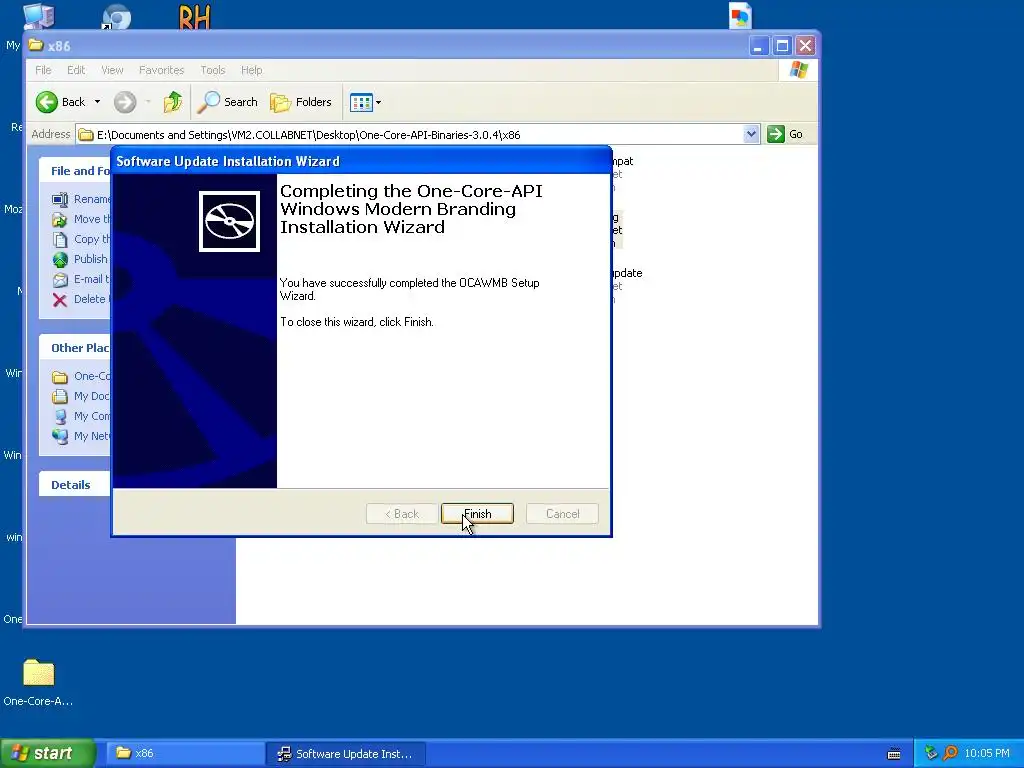
Task: Switch to Software Update Inst... taskbar button
Action: pos(346,753)
